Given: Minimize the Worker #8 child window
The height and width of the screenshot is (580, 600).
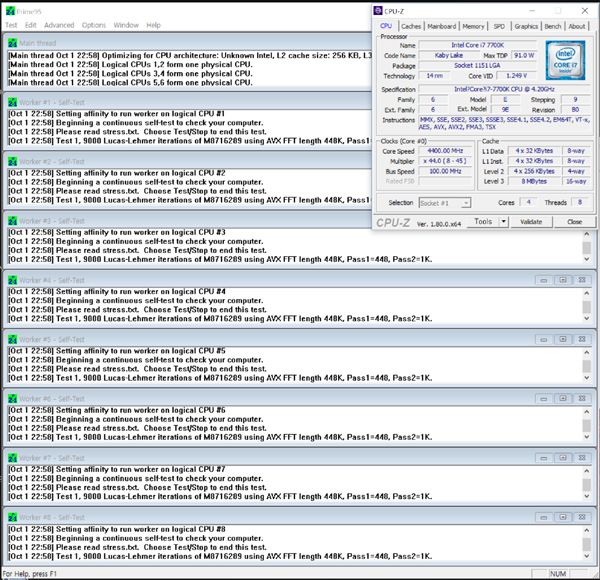Looking at the screenshot, I should (543, 517).
